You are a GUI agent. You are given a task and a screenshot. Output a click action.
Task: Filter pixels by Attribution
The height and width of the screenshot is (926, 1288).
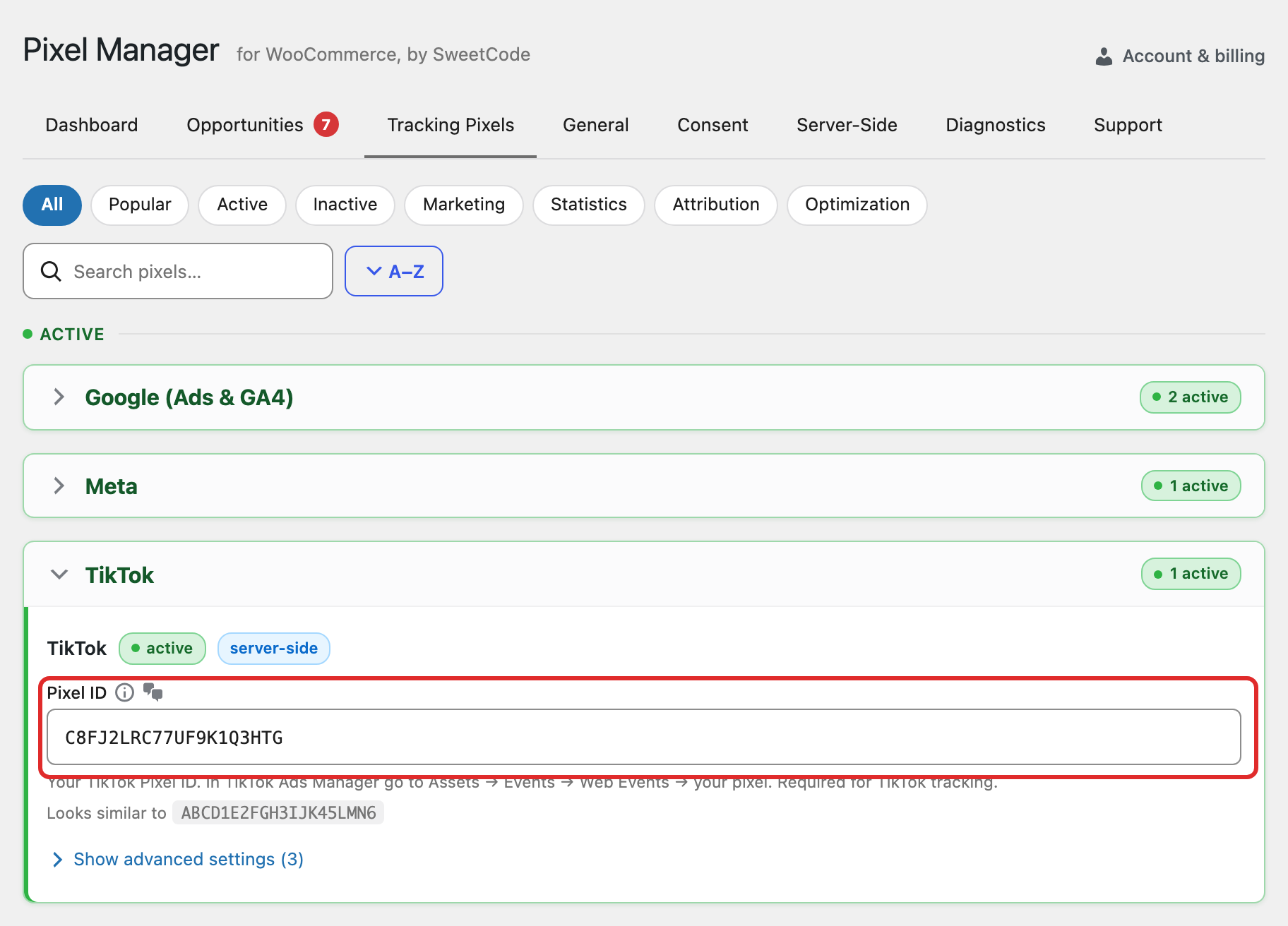[716, 205]
